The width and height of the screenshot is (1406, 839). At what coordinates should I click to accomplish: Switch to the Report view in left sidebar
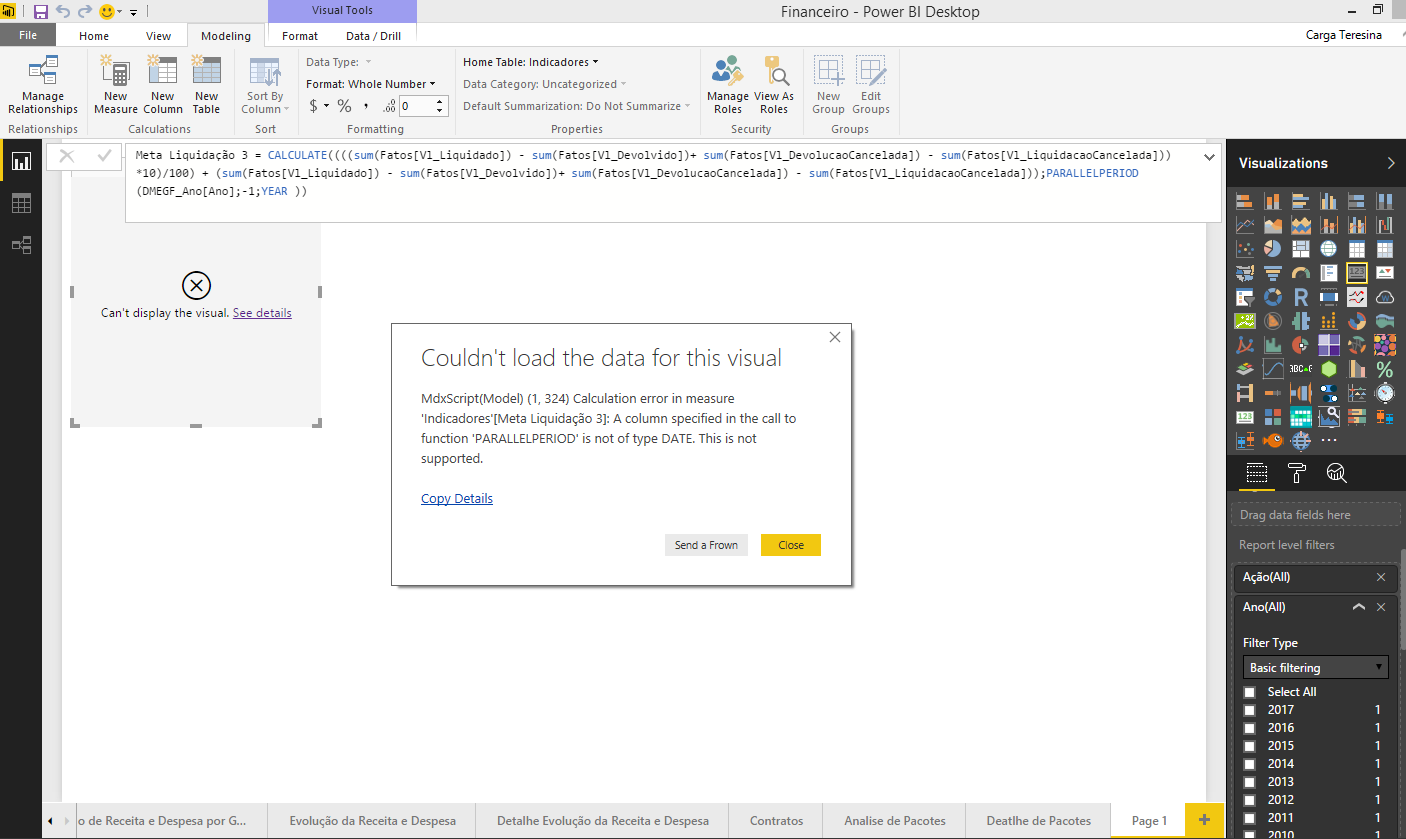pyautogui.click(x=21, y=161)
